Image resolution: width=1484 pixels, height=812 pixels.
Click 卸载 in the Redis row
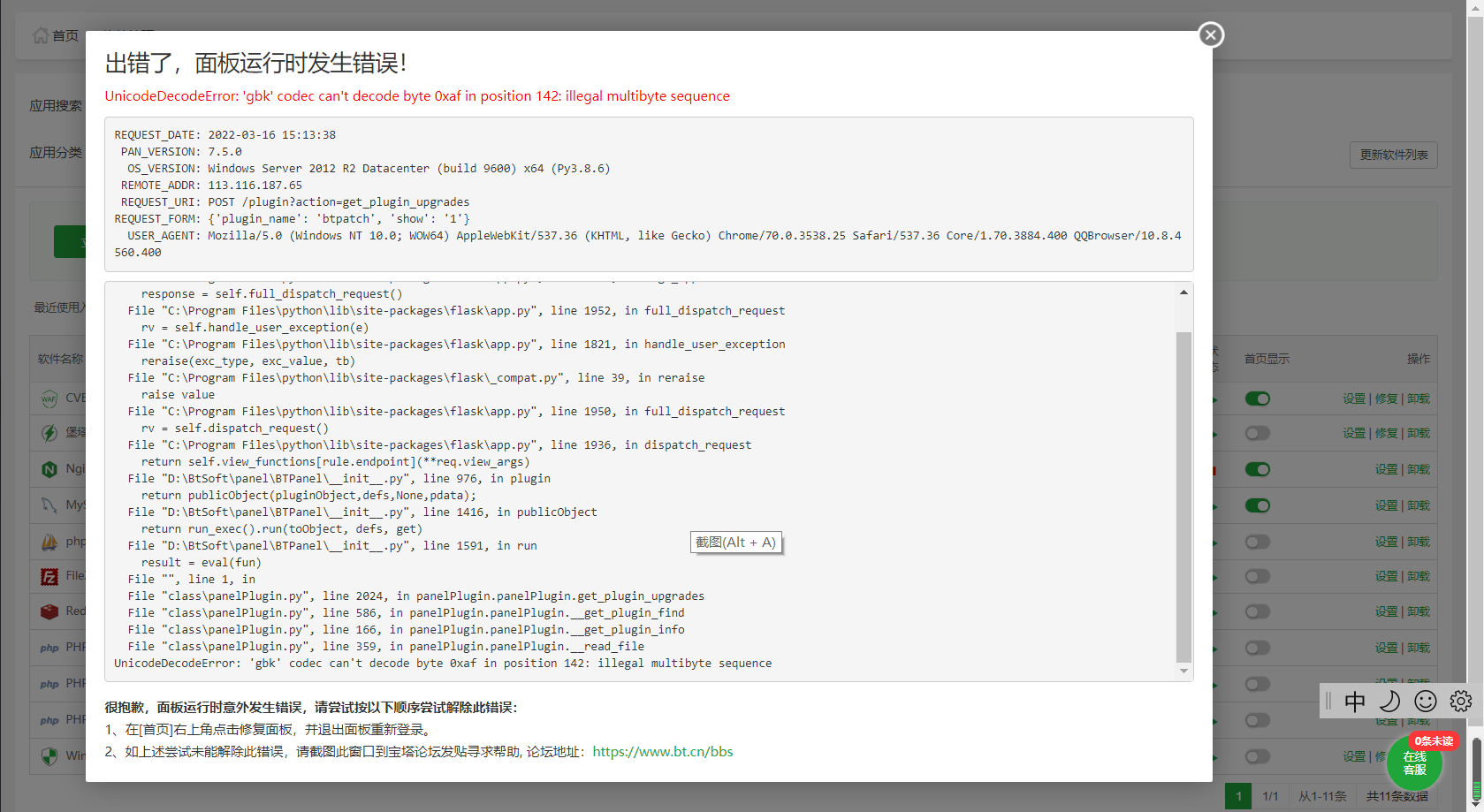(1419, 611)
